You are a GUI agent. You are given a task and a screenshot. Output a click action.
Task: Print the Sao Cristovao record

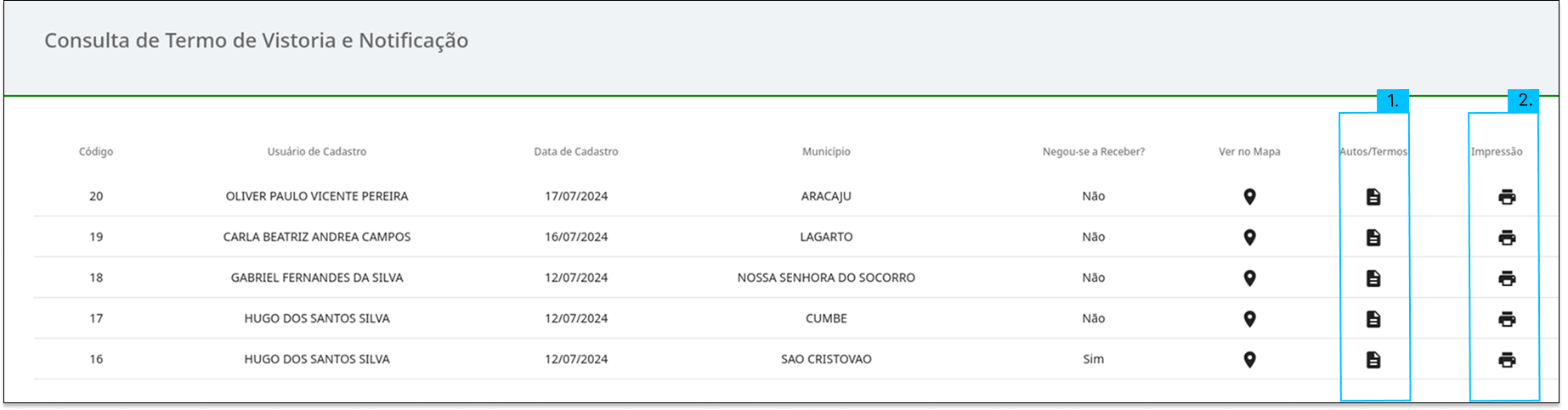tap(1507, 360)
